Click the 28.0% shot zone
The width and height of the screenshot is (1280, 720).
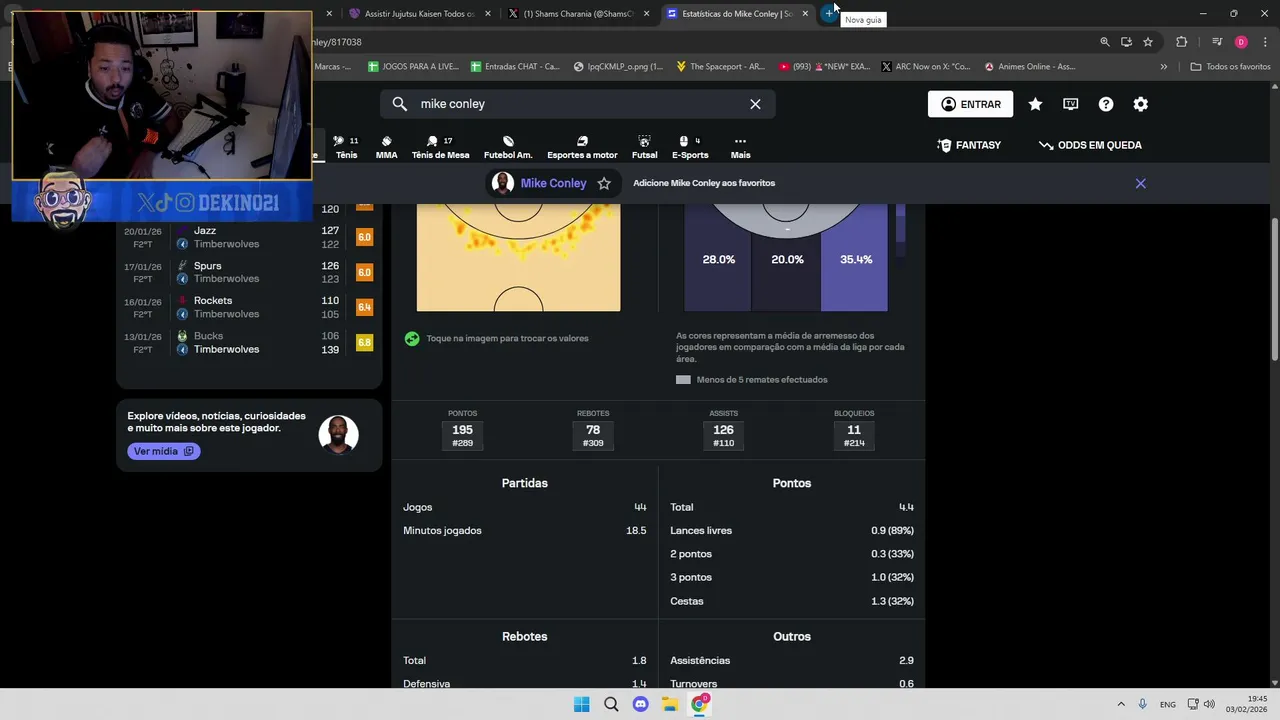click(718, 259)
